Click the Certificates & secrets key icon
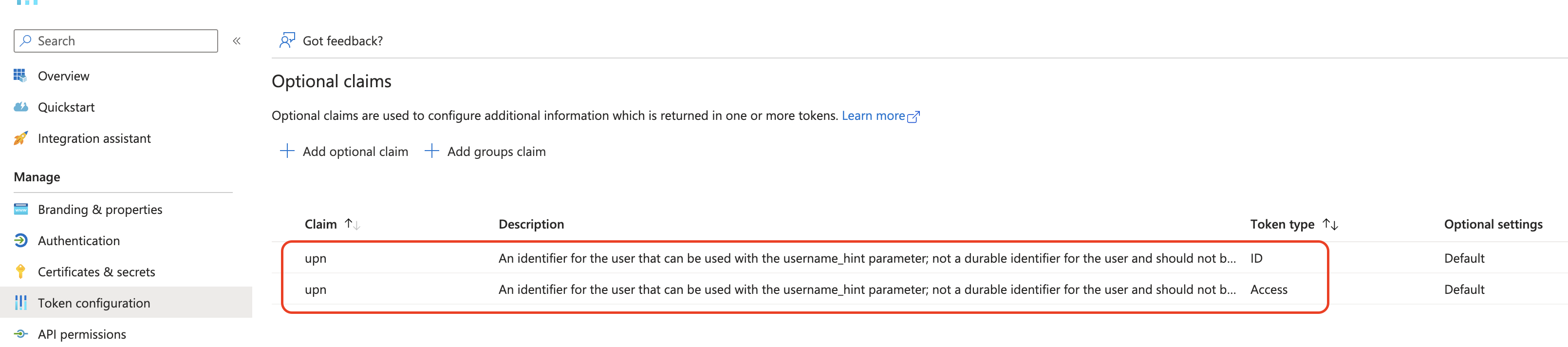1568x347 pixels. pos(20,271)
